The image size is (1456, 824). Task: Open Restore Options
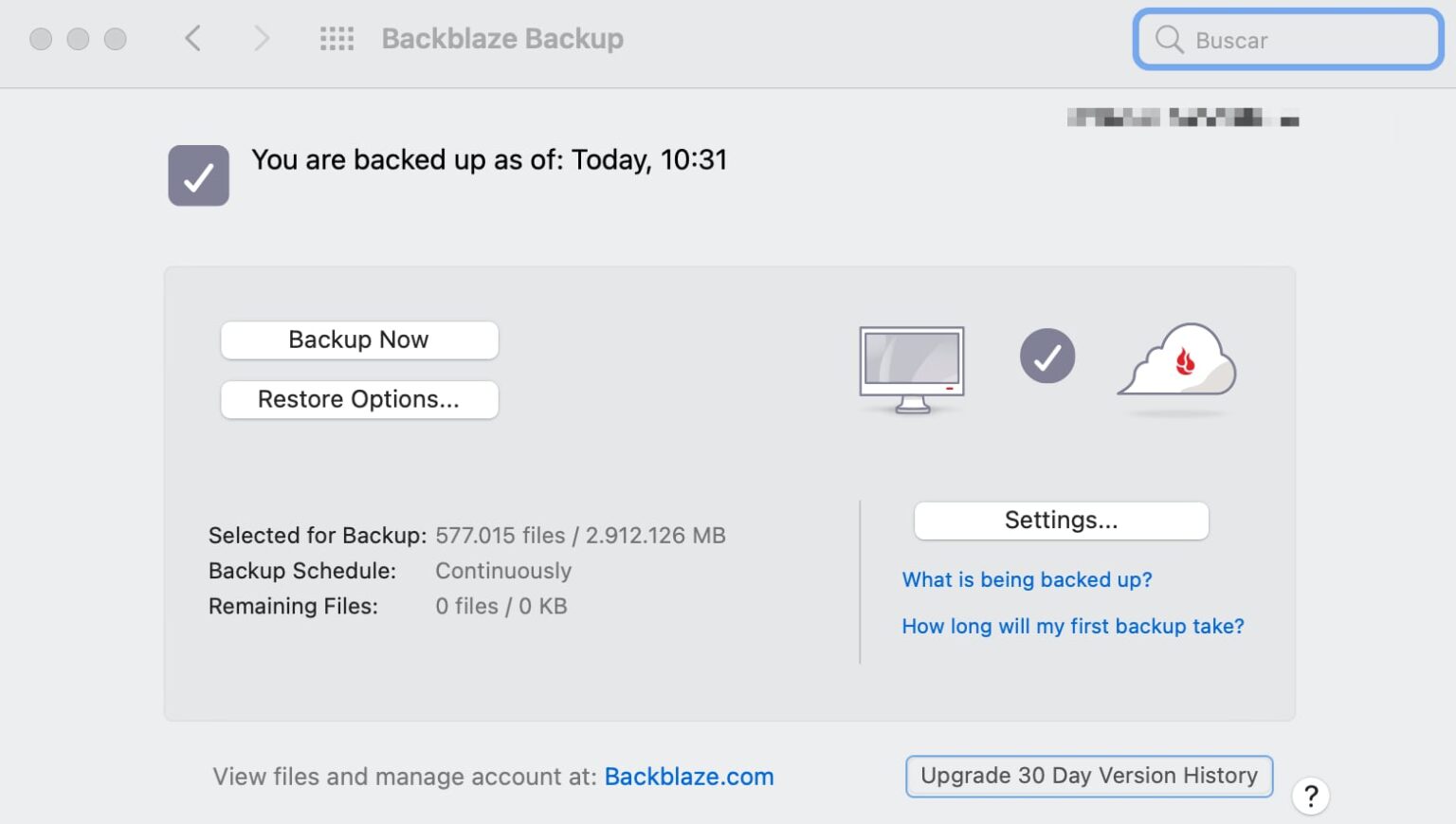click(358, 399)
